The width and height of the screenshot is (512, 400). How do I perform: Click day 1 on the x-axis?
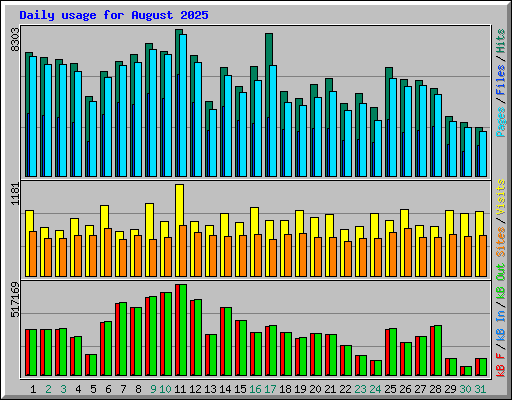click(x=33, y=389)
